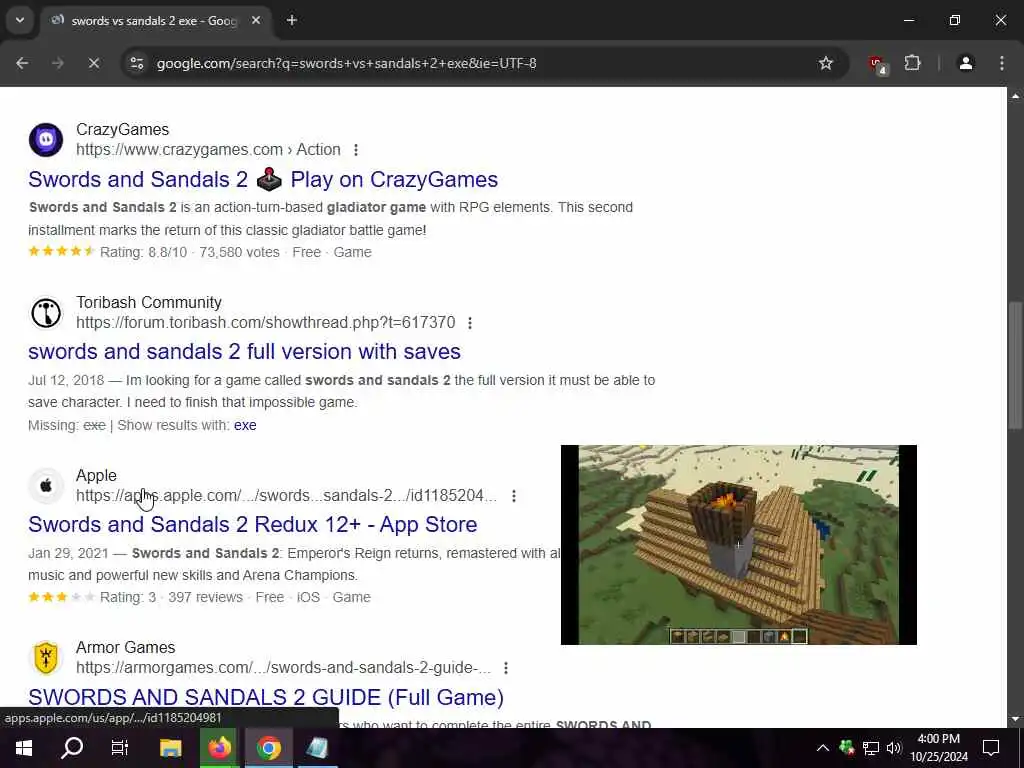The height and width of the screenshot is (768, 1024).
Task: Open Task View on the taskbar
Action: point(120,748)
